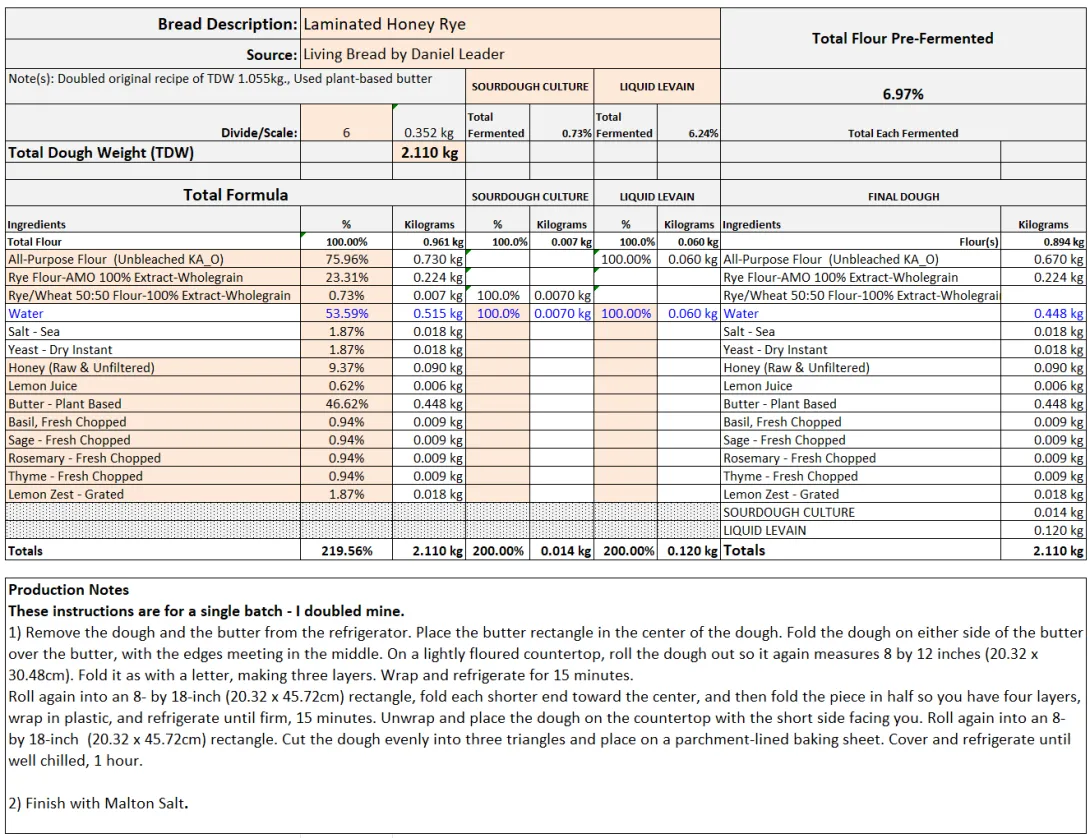Screen dimensions: 1090x838
Task: Click the 0.352 kg scaled weight cell
Action: click(x=428, y=132)
